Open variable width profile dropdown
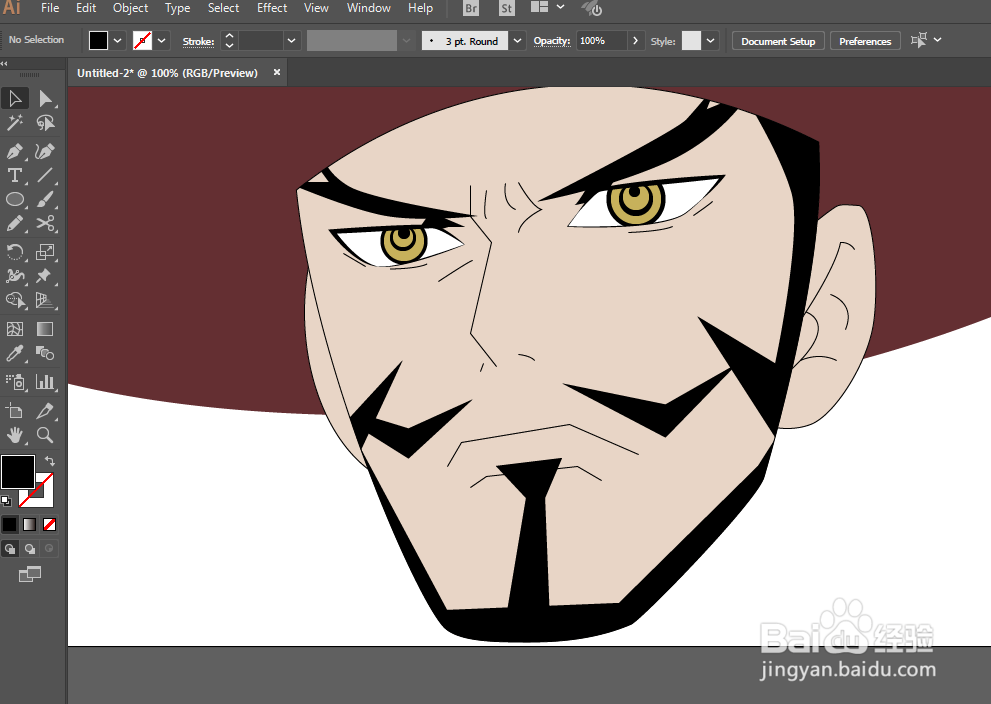This screenshot has width=991, height=704. point(406,40)
